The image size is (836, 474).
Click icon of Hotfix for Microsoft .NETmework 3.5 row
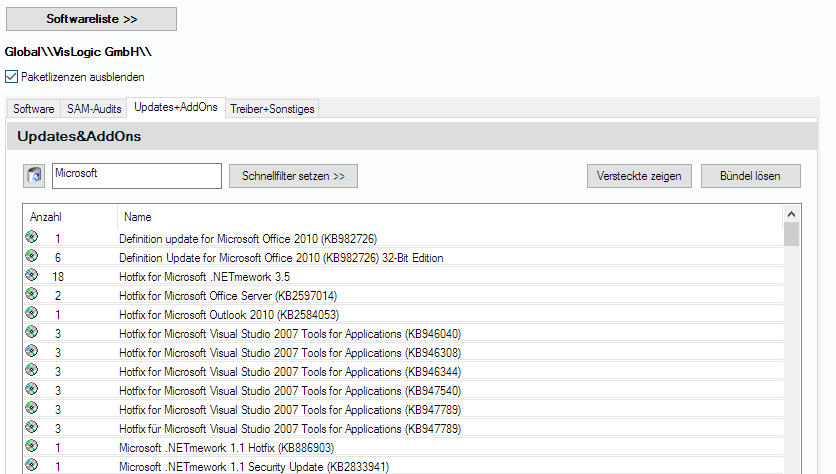(x=31, y=275)
